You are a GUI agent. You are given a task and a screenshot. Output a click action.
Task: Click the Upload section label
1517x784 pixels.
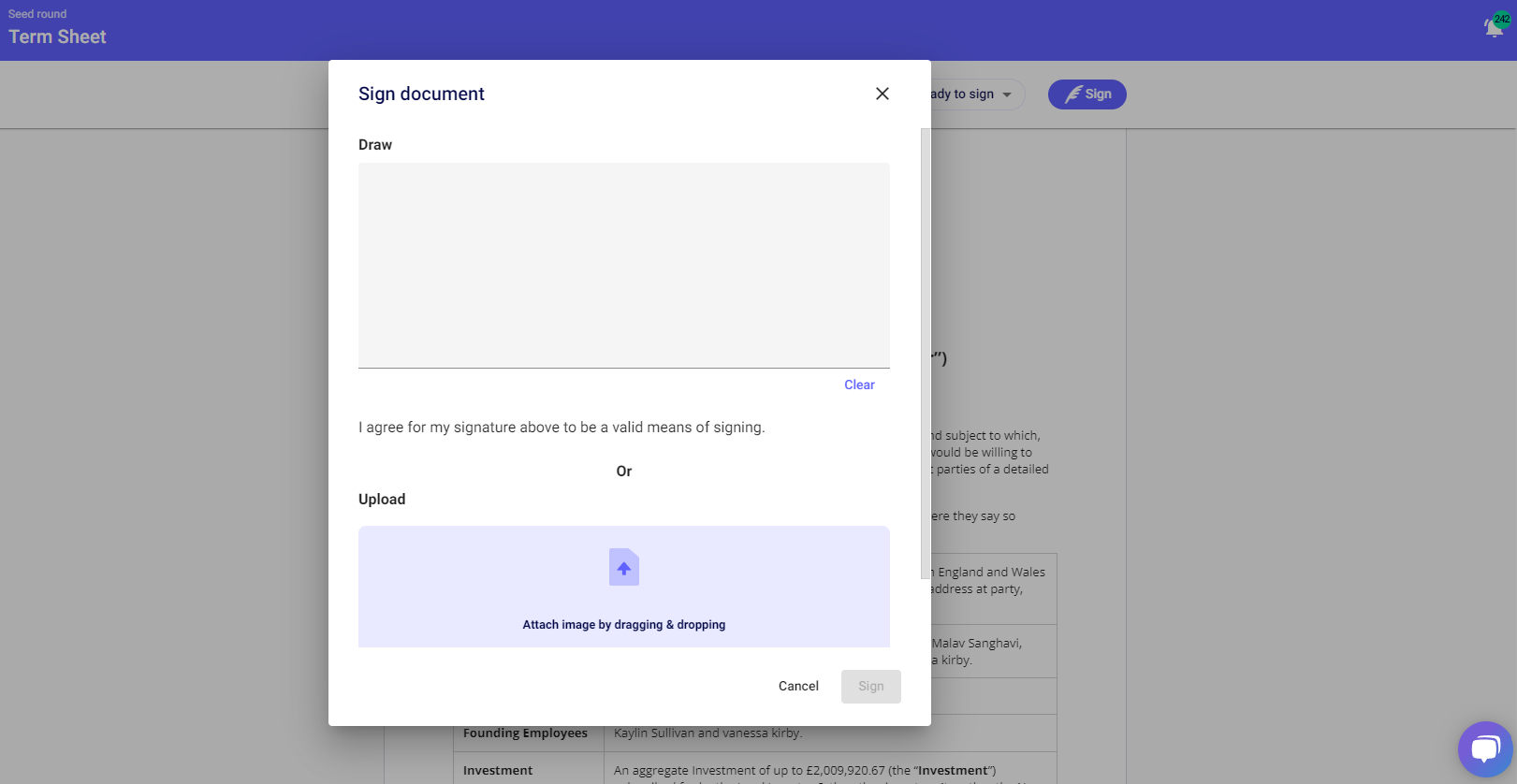pos(382,500)
